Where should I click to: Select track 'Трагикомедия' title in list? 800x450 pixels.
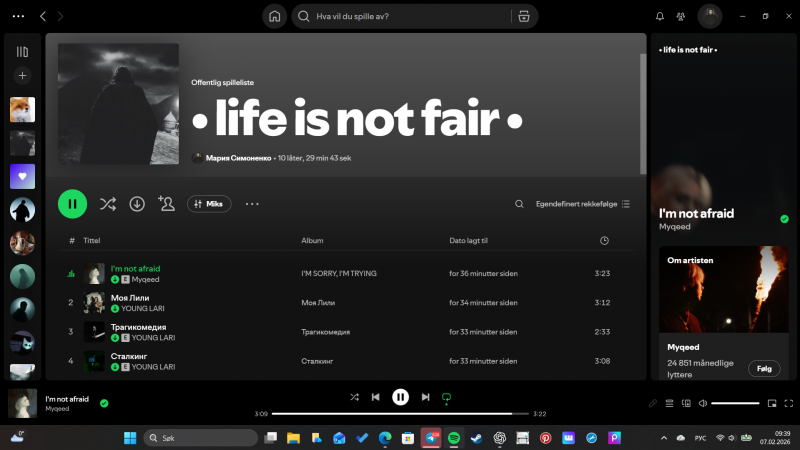click(138, 327)
